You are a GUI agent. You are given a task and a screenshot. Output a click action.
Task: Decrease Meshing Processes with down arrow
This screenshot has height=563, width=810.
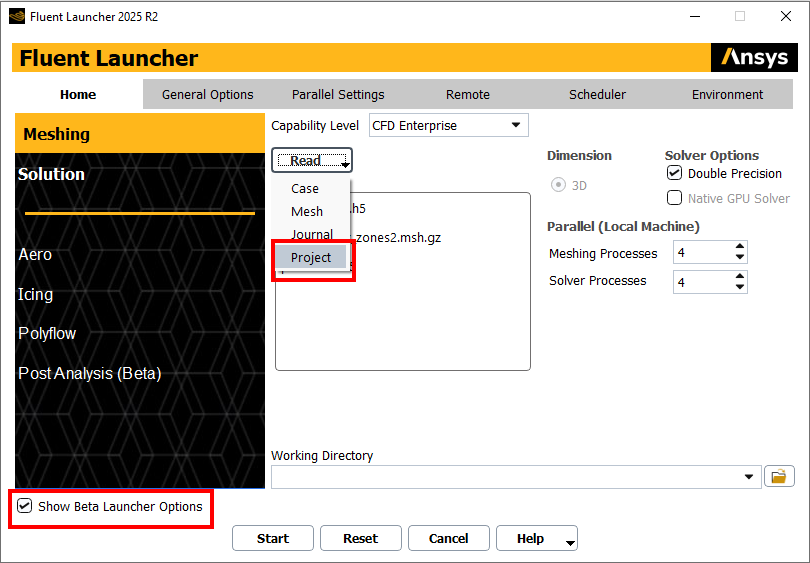[x=740, y=257]
